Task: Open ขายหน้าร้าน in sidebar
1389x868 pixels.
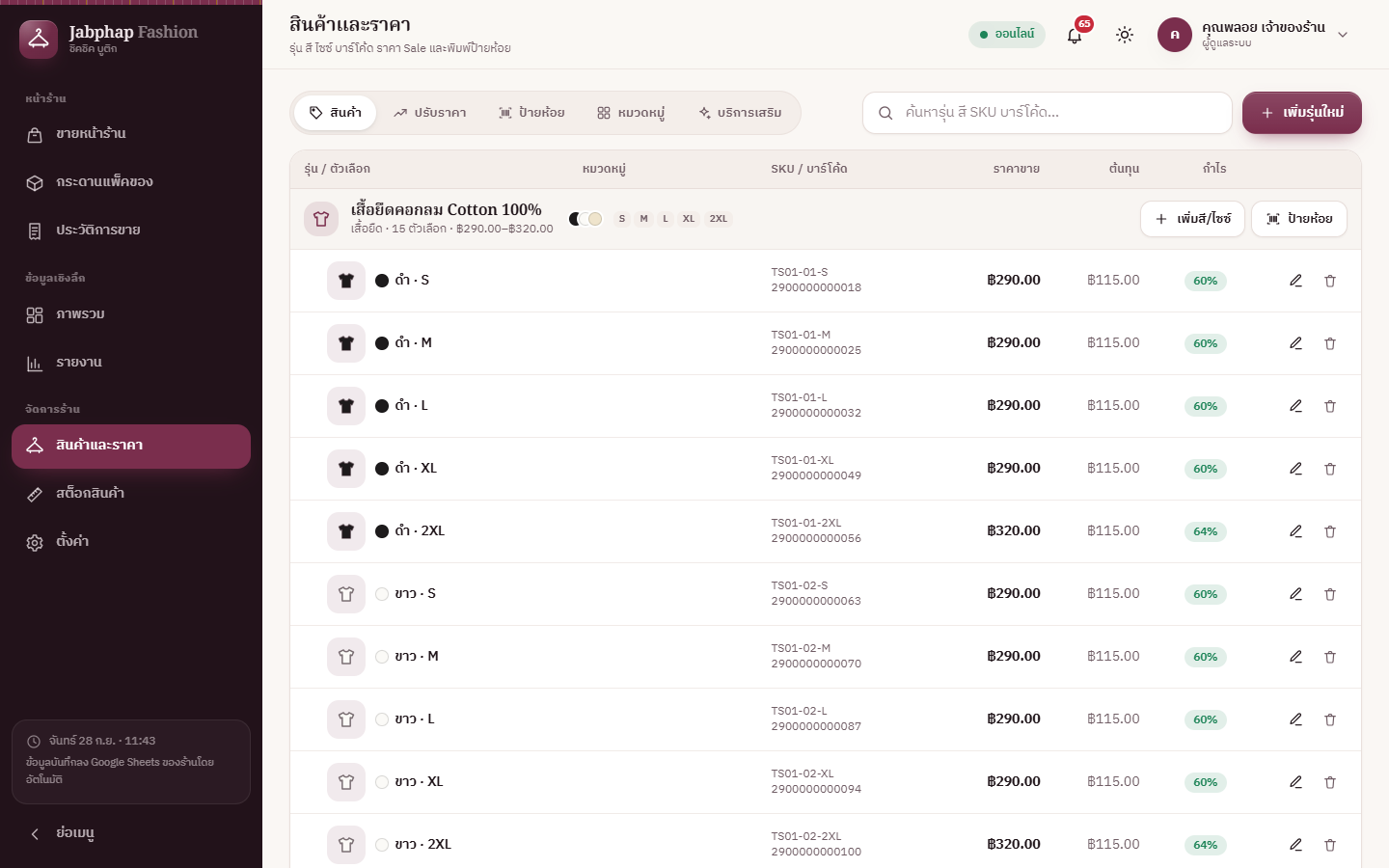Action: [x=131, y=134]
